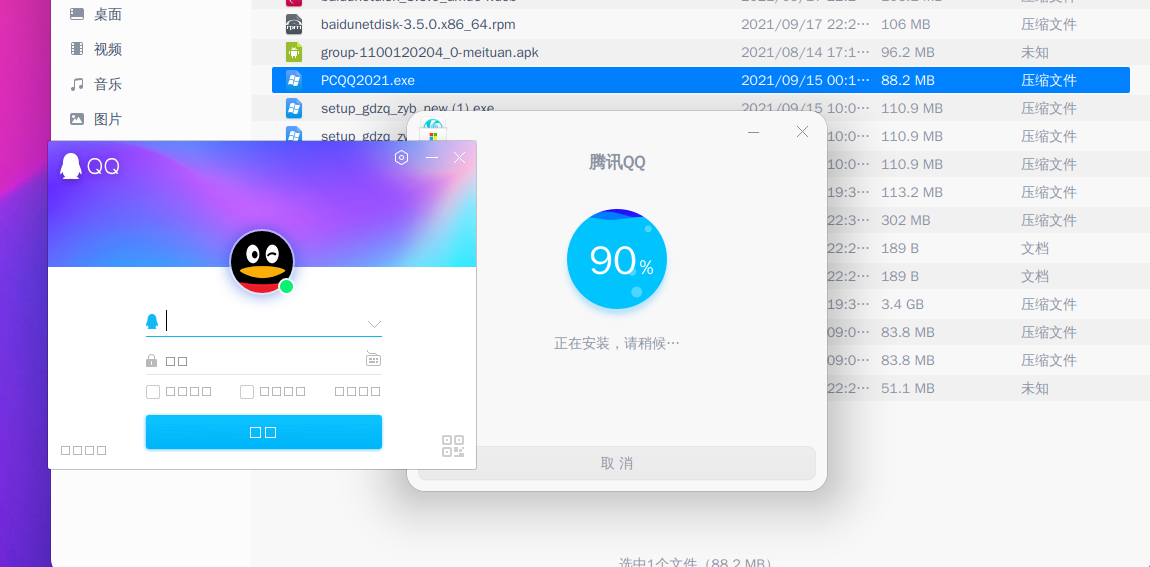Open the soft keyboard icon in password field

(x=373, y=359)
